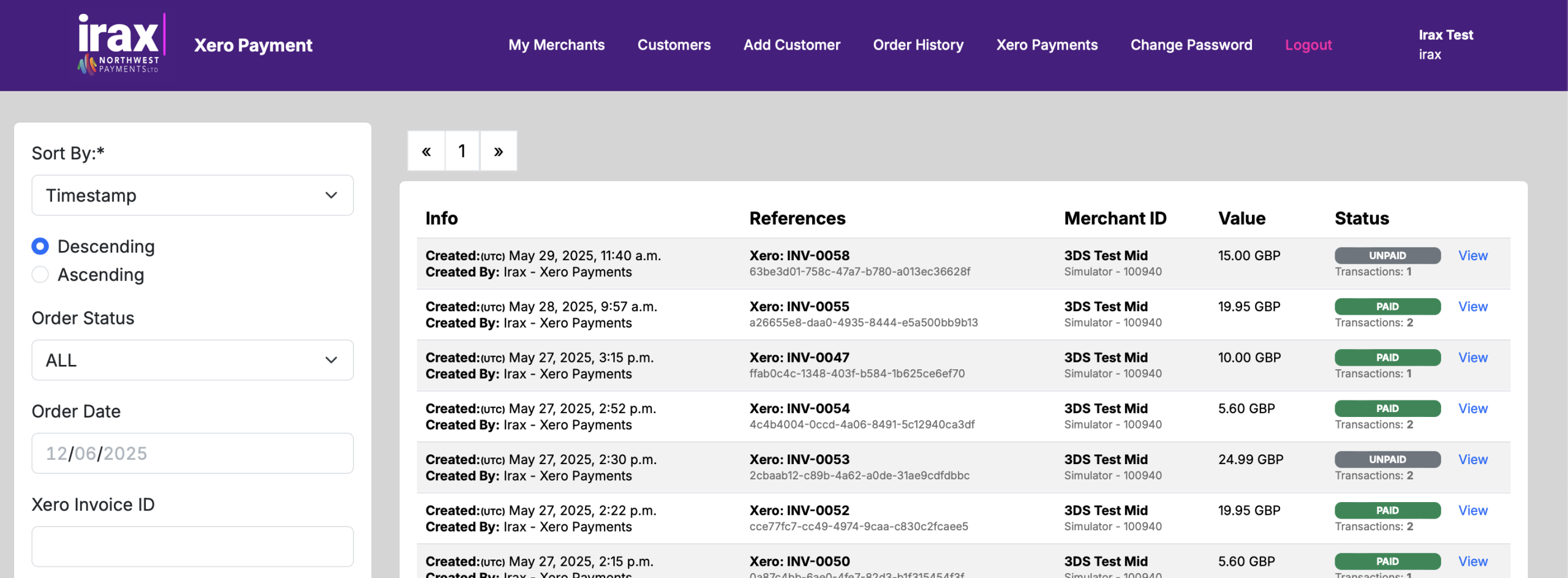Go to next page with » arrow
The width and height of the screenshot is (1568, 578).
[498, 151]
